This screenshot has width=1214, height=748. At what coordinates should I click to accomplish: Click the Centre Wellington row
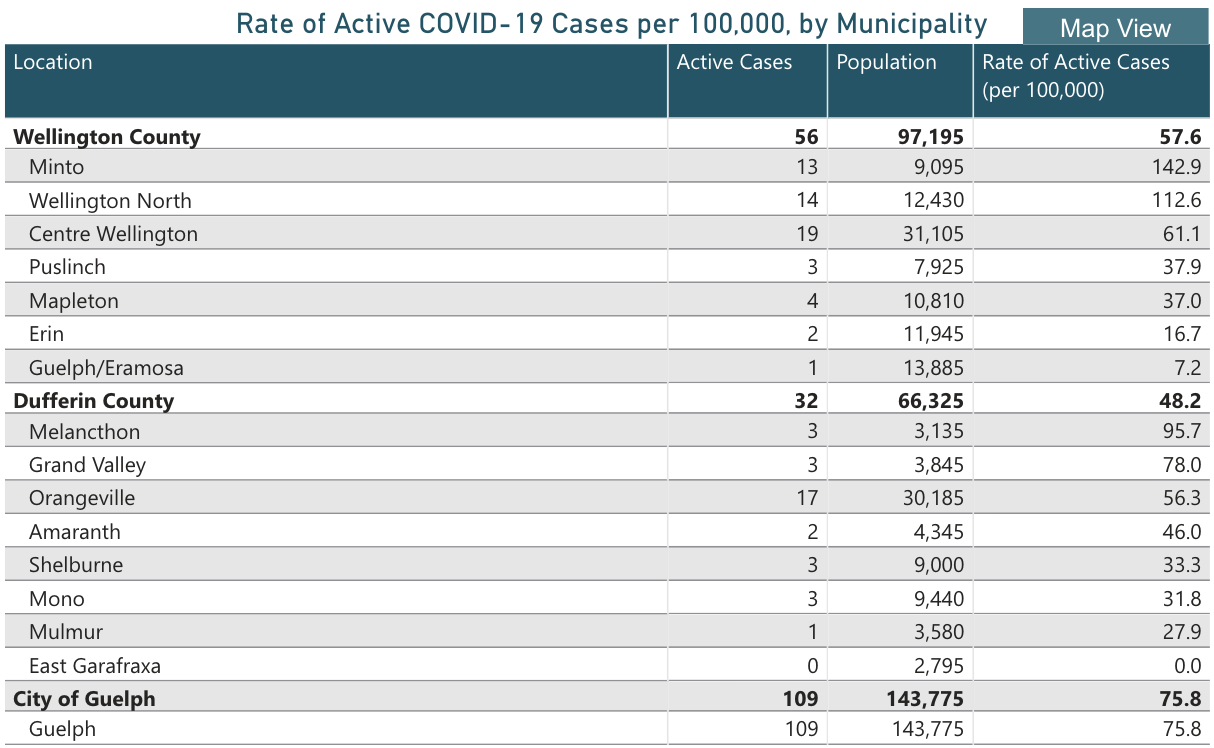(113, 234)
